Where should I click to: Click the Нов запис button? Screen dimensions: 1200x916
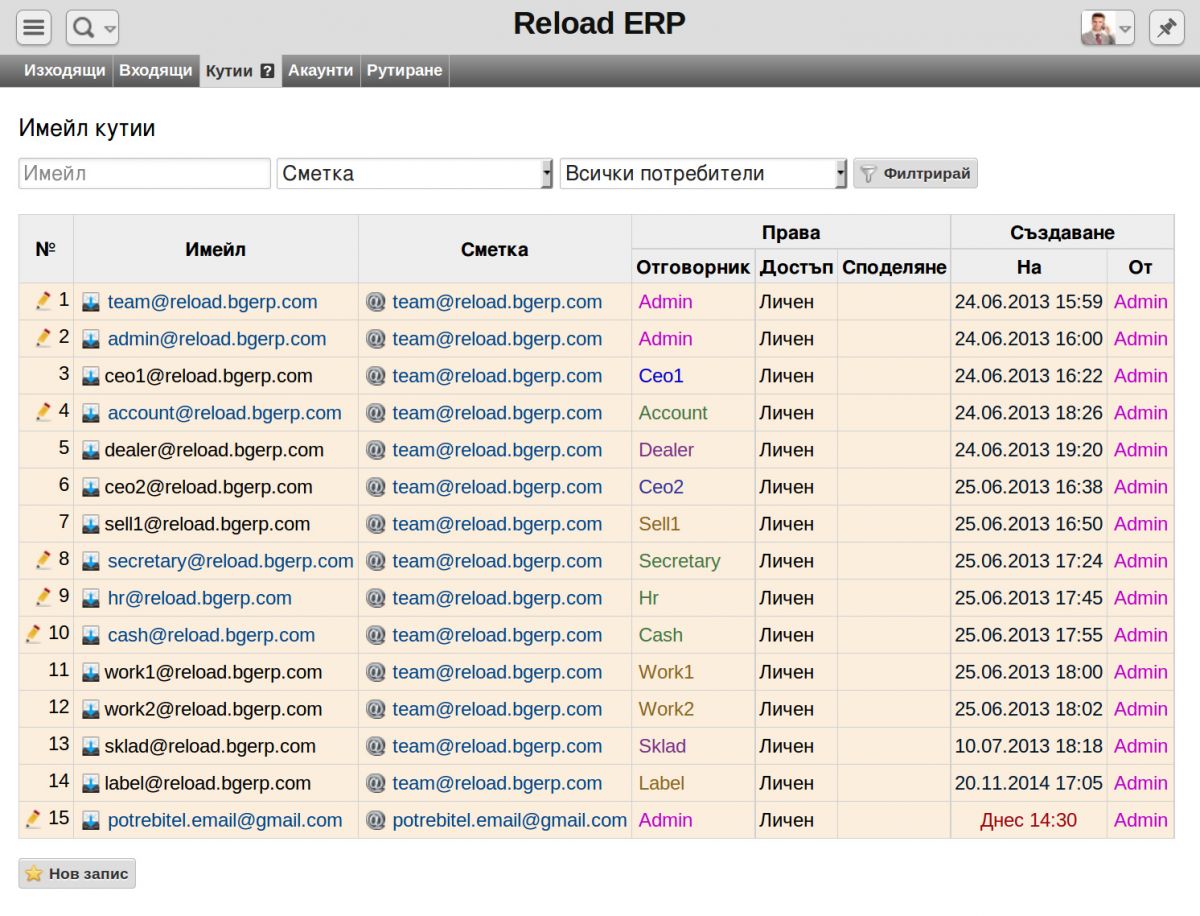pyautogui.click(x=77, y=873)
